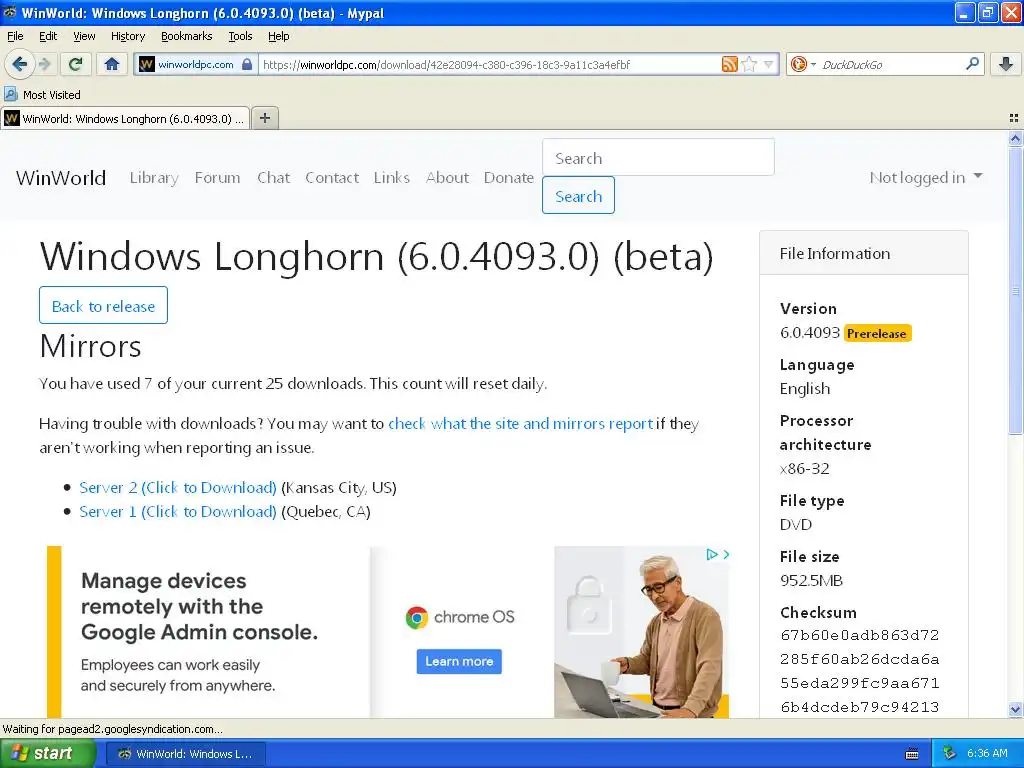This screenshot has height=768, width=1024.
Task: Click the browser Forward arrow
Action: coord(44,64)
